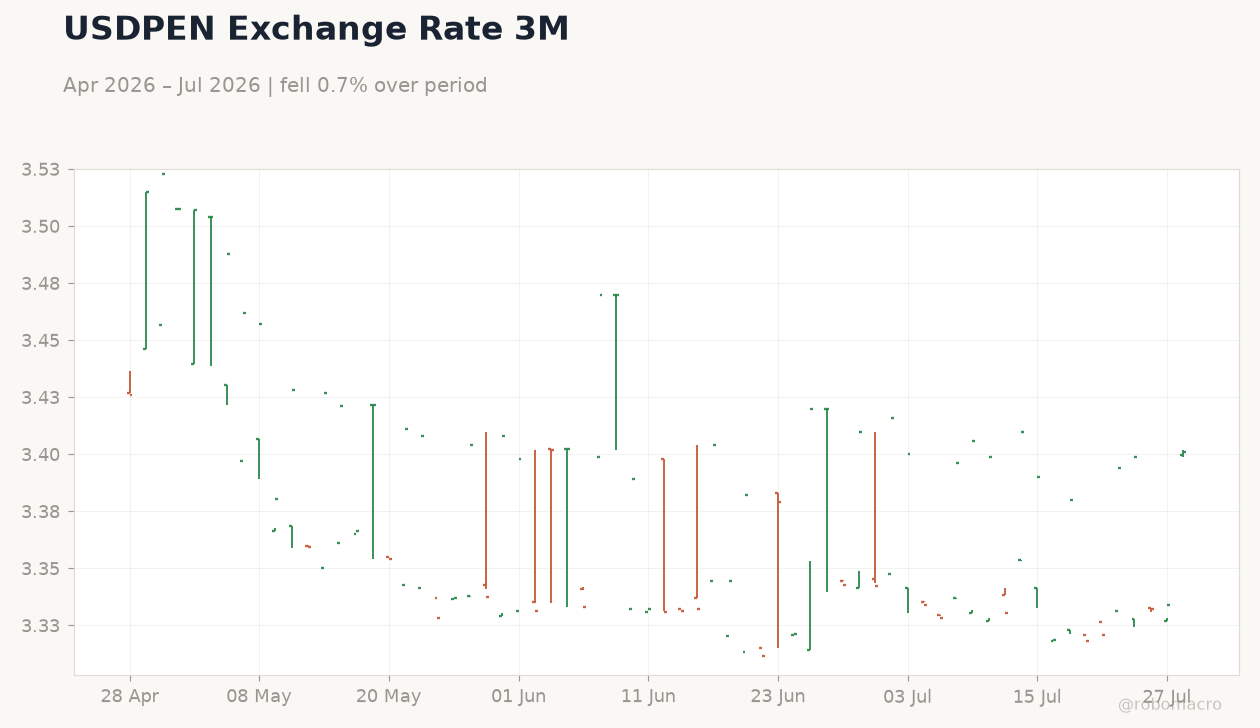Image resolution: width=1260 pixels, height=728 pixels.
Task: Select the 3.45 y-axis label
Action: tap(41, 341)
